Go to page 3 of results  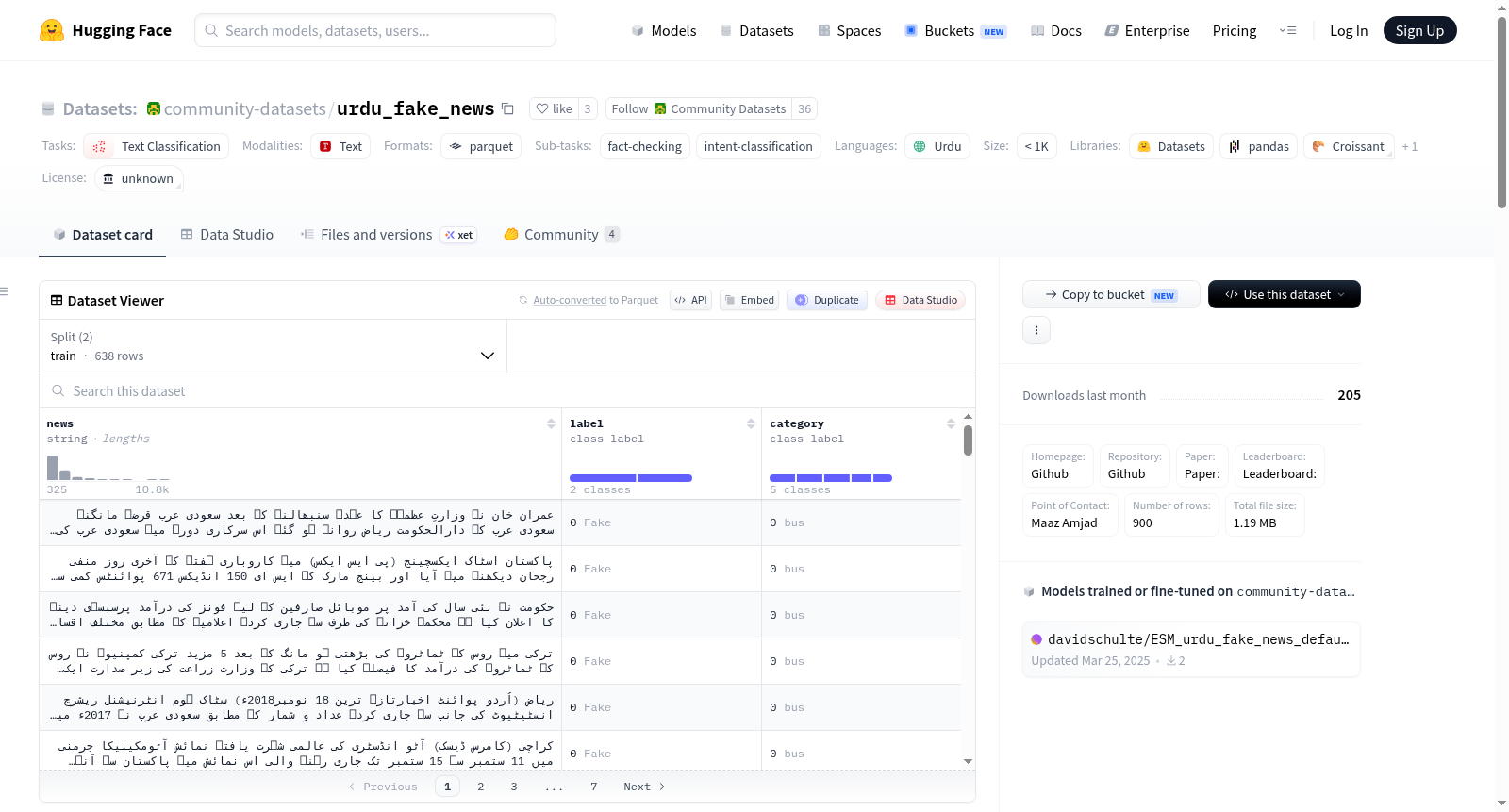point(514,787)
